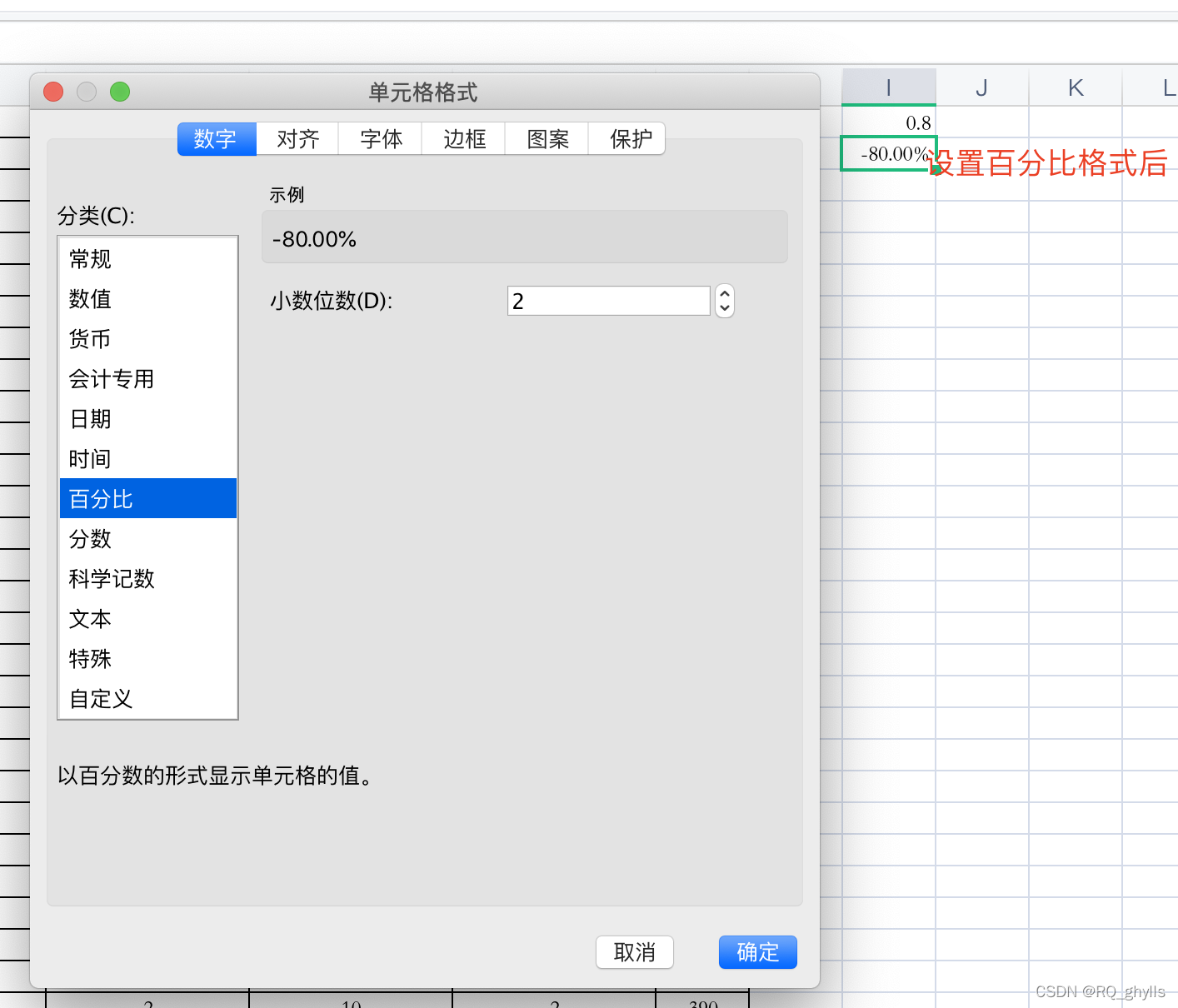Viewport: 1178px width, 1008px height.
Task: Confirm the format with 确定
Action: tap(757, 952)
